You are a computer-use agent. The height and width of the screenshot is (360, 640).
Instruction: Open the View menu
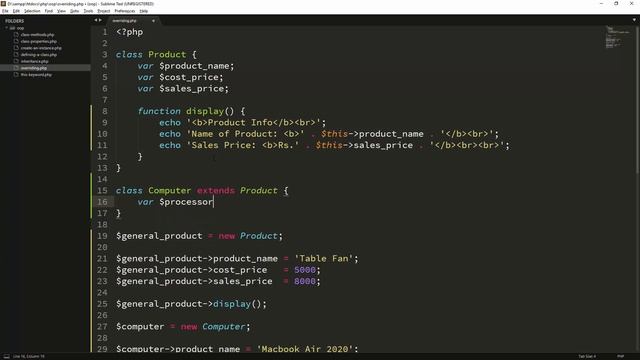61,11
